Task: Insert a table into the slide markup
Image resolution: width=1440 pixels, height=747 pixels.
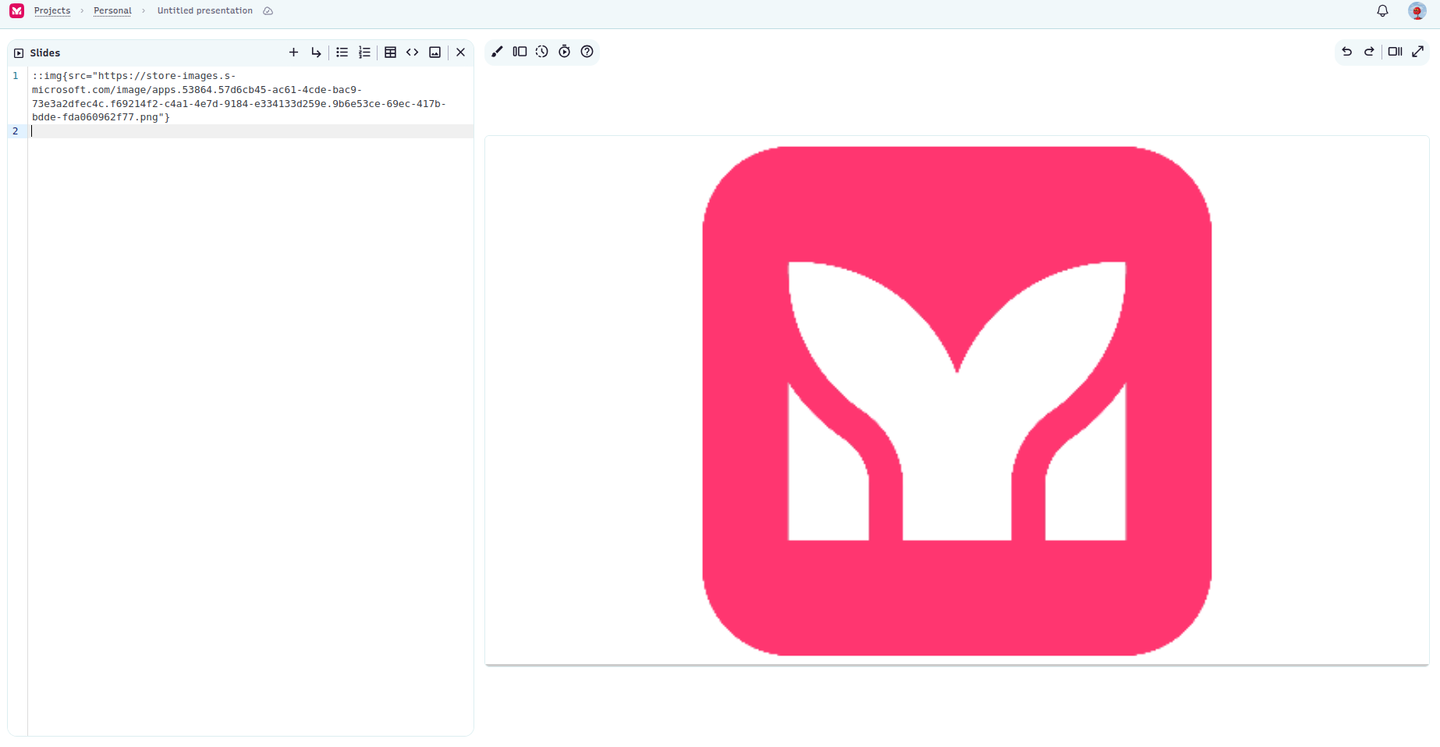Action: point(390,52)
